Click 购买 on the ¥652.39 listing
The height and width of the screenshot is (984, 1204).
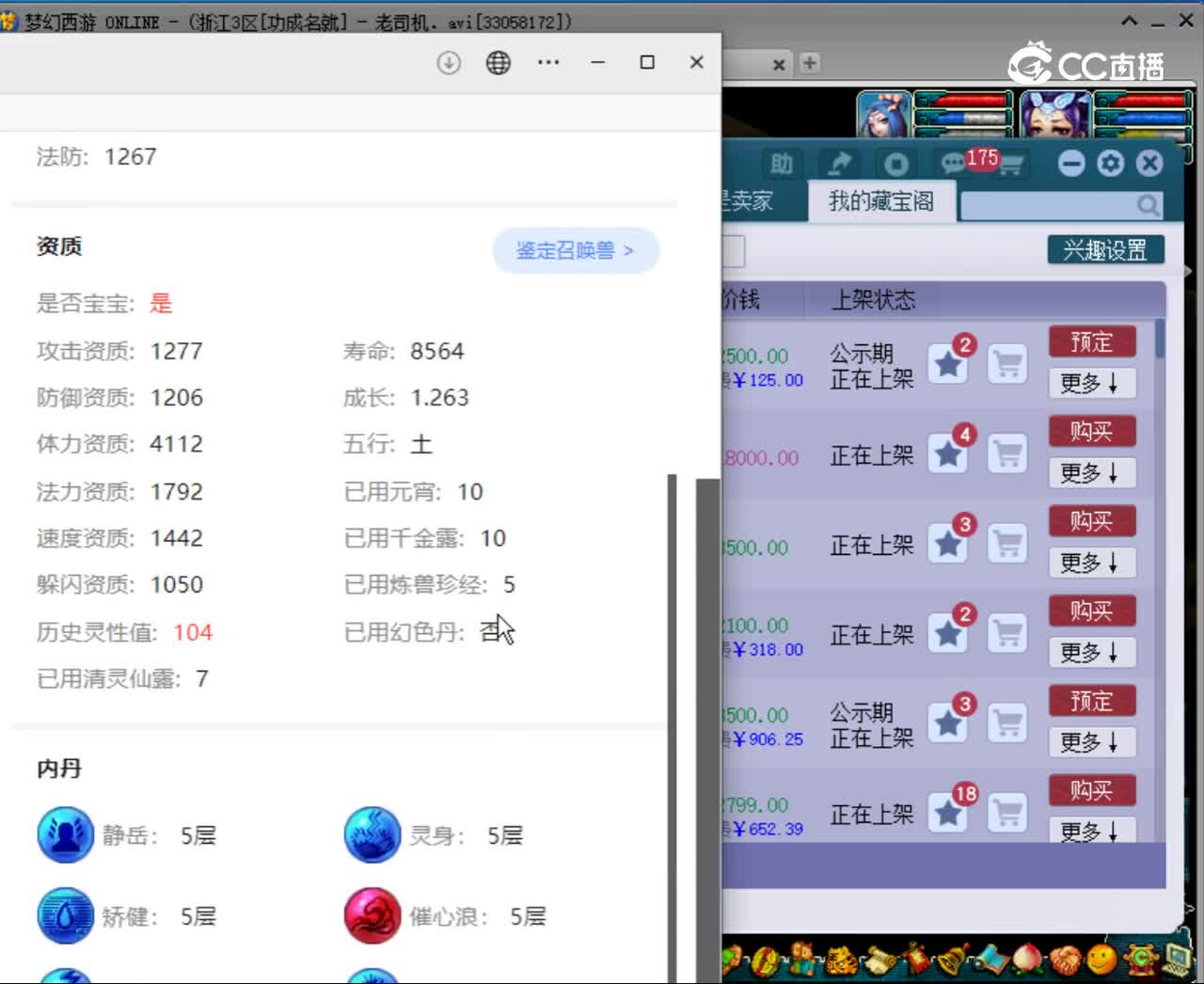(1092, 790)
